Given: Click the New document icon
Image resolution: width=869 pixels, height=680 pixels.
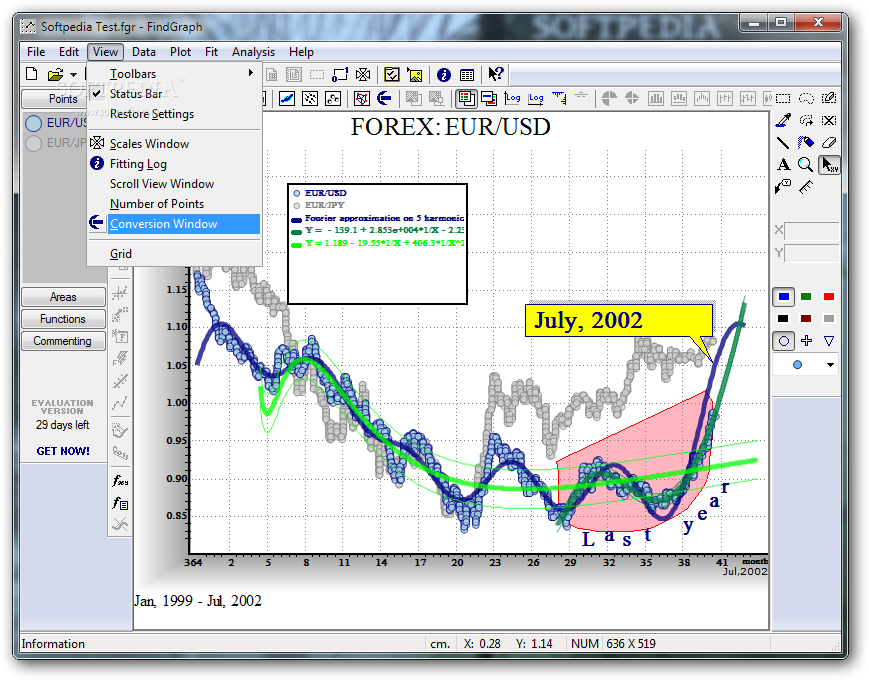Looking at the screenshot, I should (32, 74).
